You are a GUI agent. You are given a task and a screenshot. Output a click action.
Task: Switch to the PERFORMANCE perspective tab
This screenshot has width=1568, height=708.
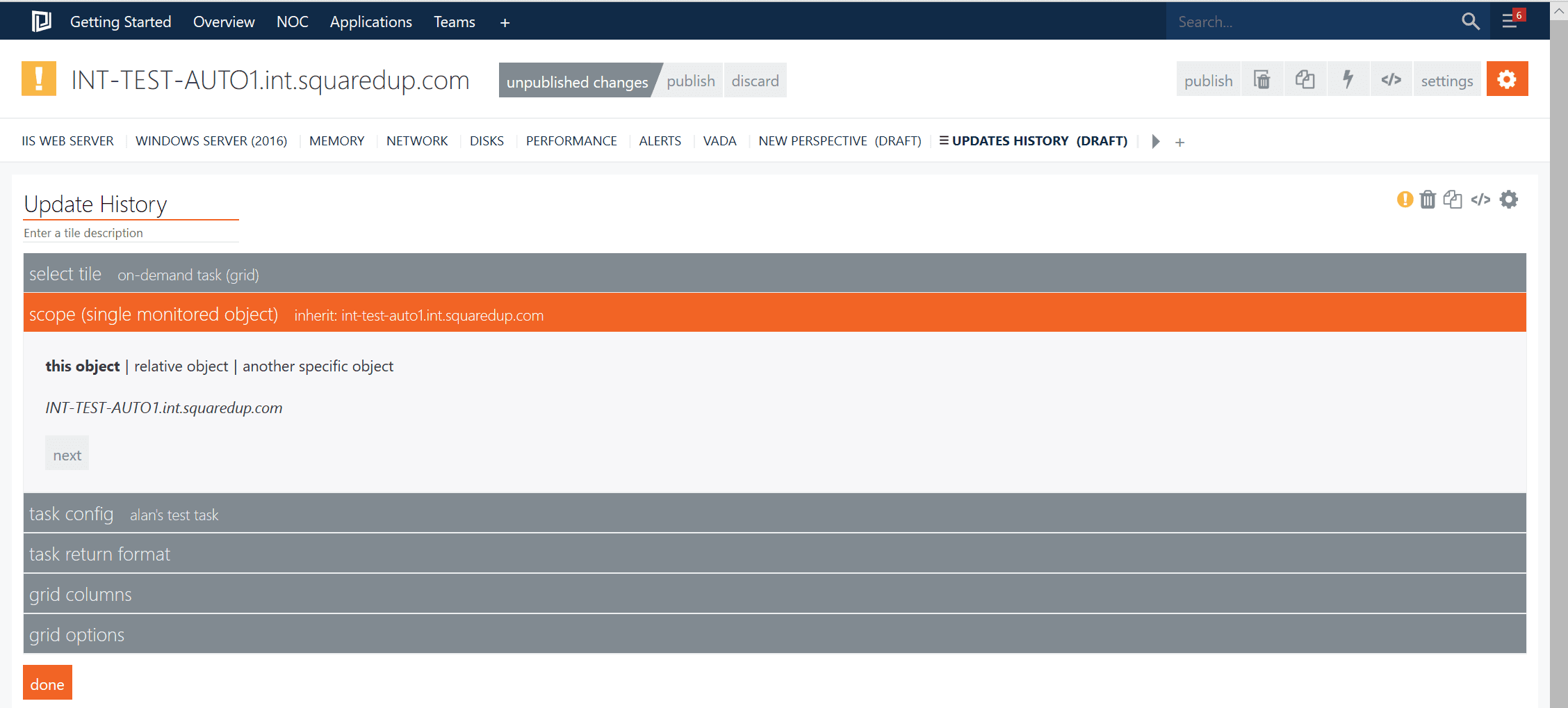pos(571,141)
